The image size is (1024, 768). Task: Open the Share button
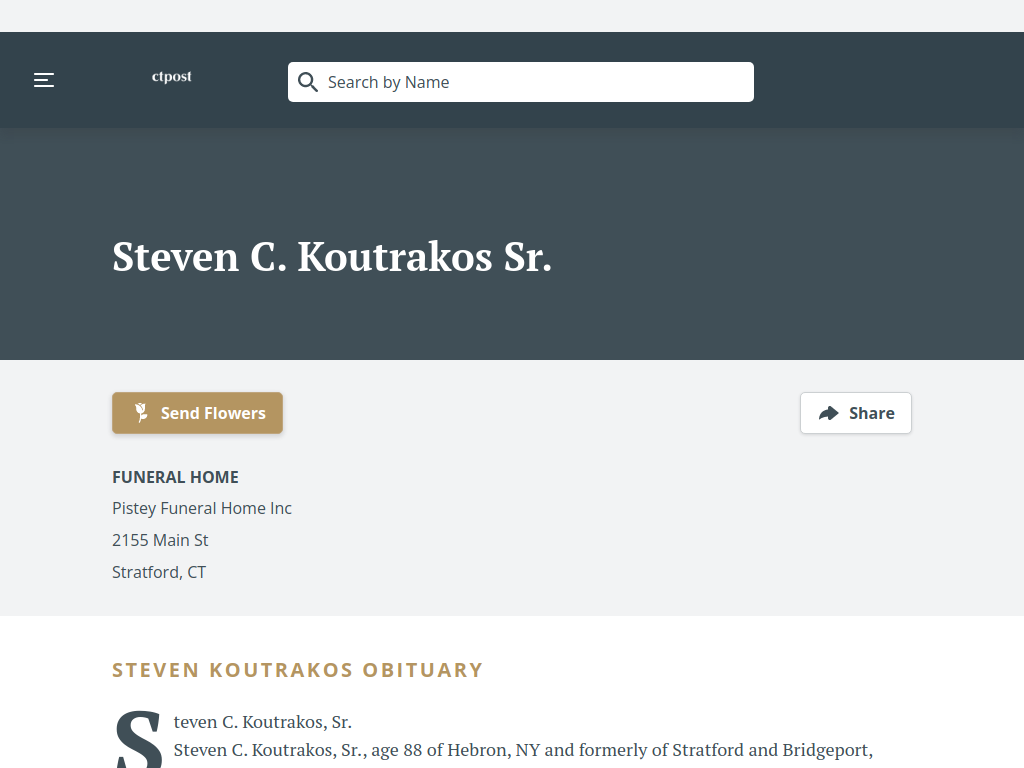click(856, 413)
